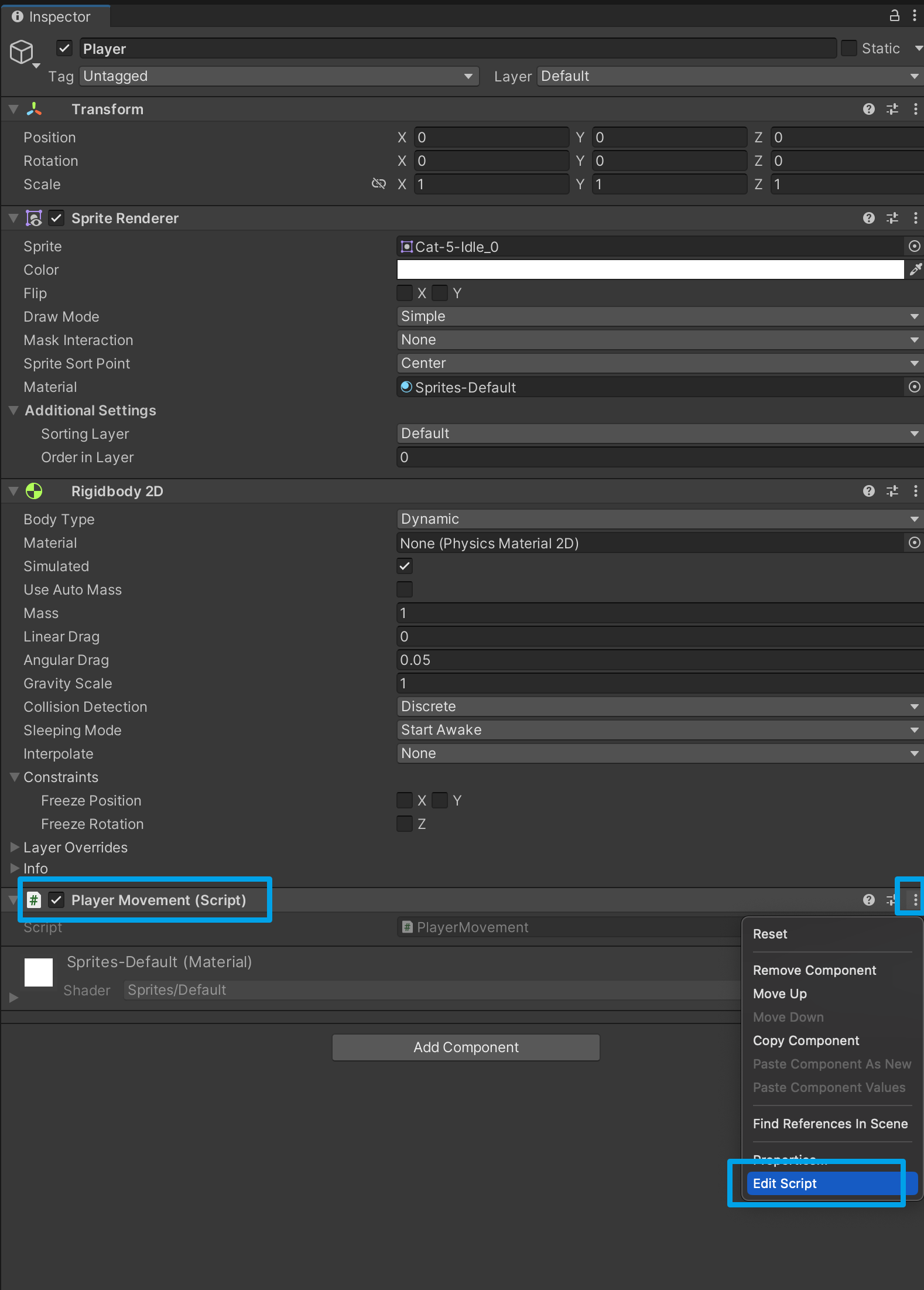This screenshot has height=1290, width=924.
Task: Toggle the Scale constrain proportions link icon
Action: [379, 184]
